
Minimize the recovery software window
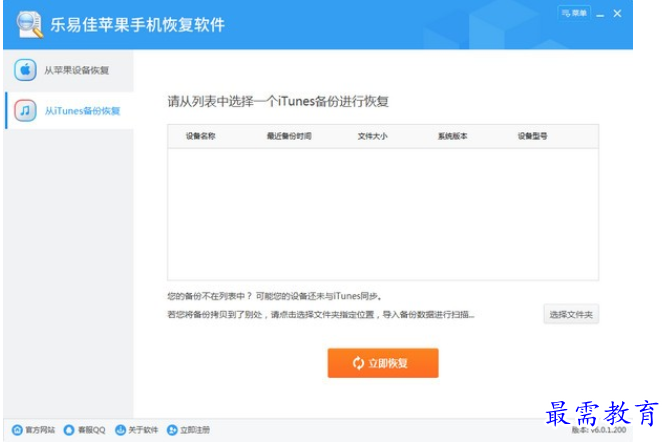pyautogui.click(x=600, y=15)
